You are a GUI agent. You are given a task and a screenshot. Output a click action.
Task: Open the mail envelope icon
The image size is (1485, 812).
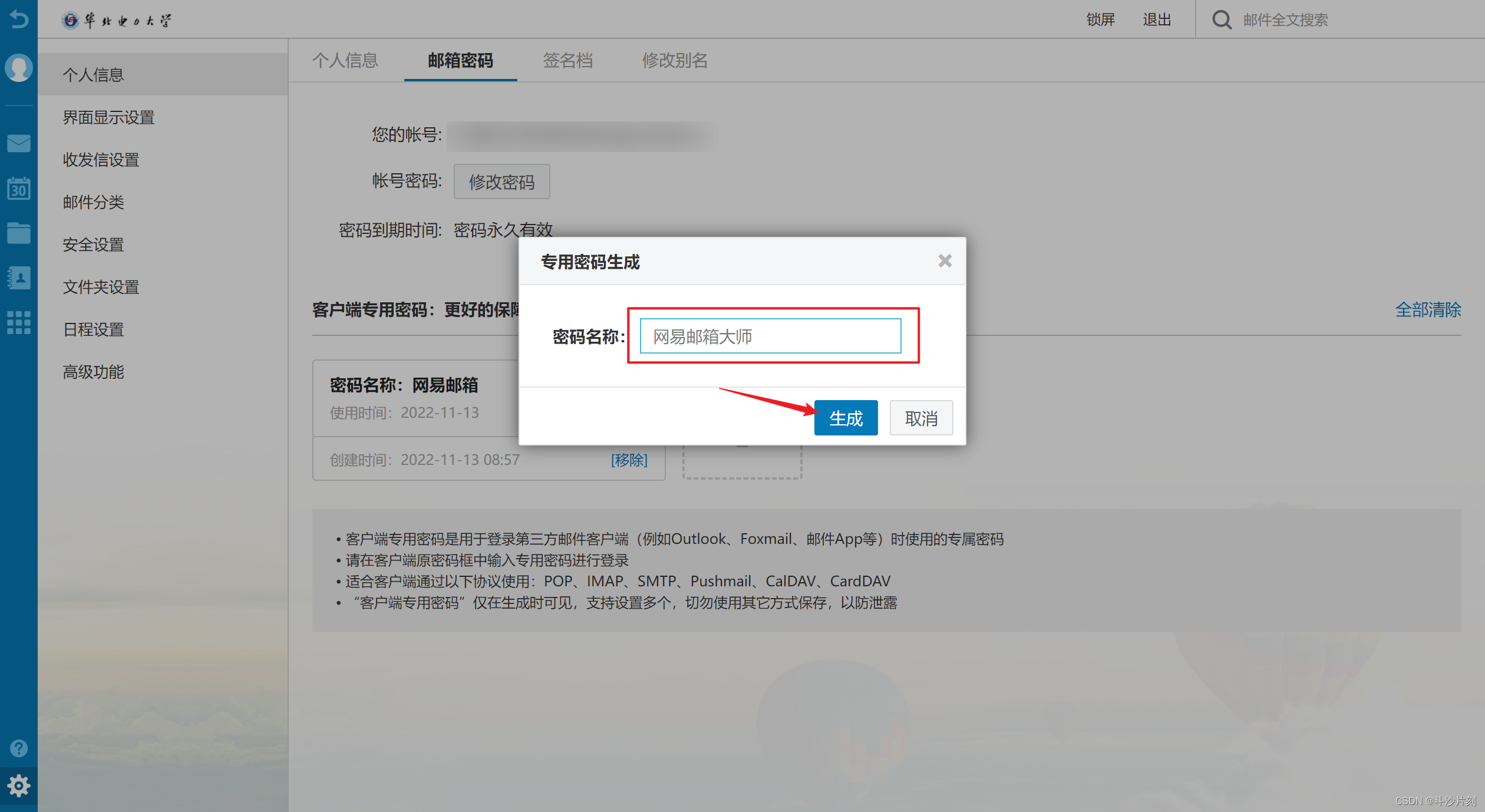click(18, 143)
